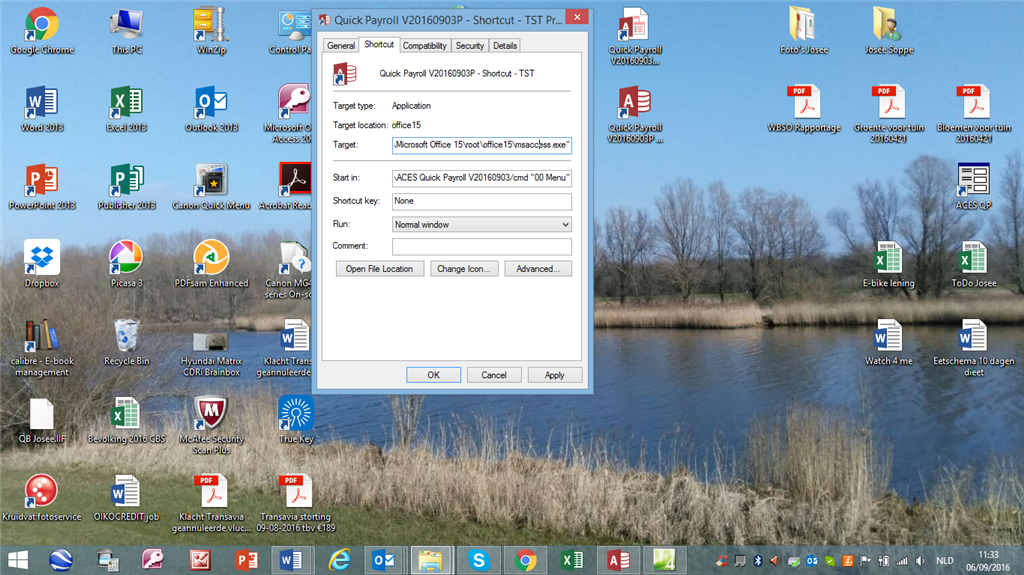
Task: Select OIKOCREDIT.job Word document
Action: (127, 498)
